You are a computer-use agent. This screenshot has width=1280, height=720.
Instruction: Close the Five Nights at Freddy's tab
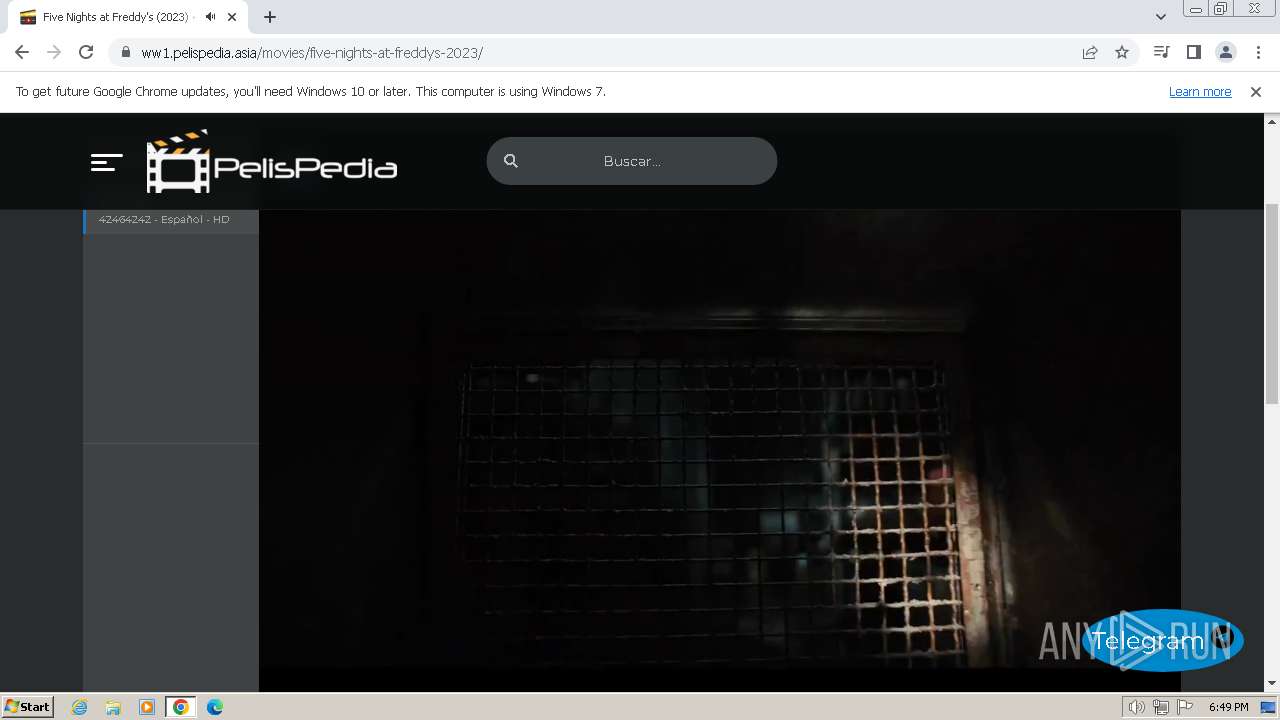[232, 17]
